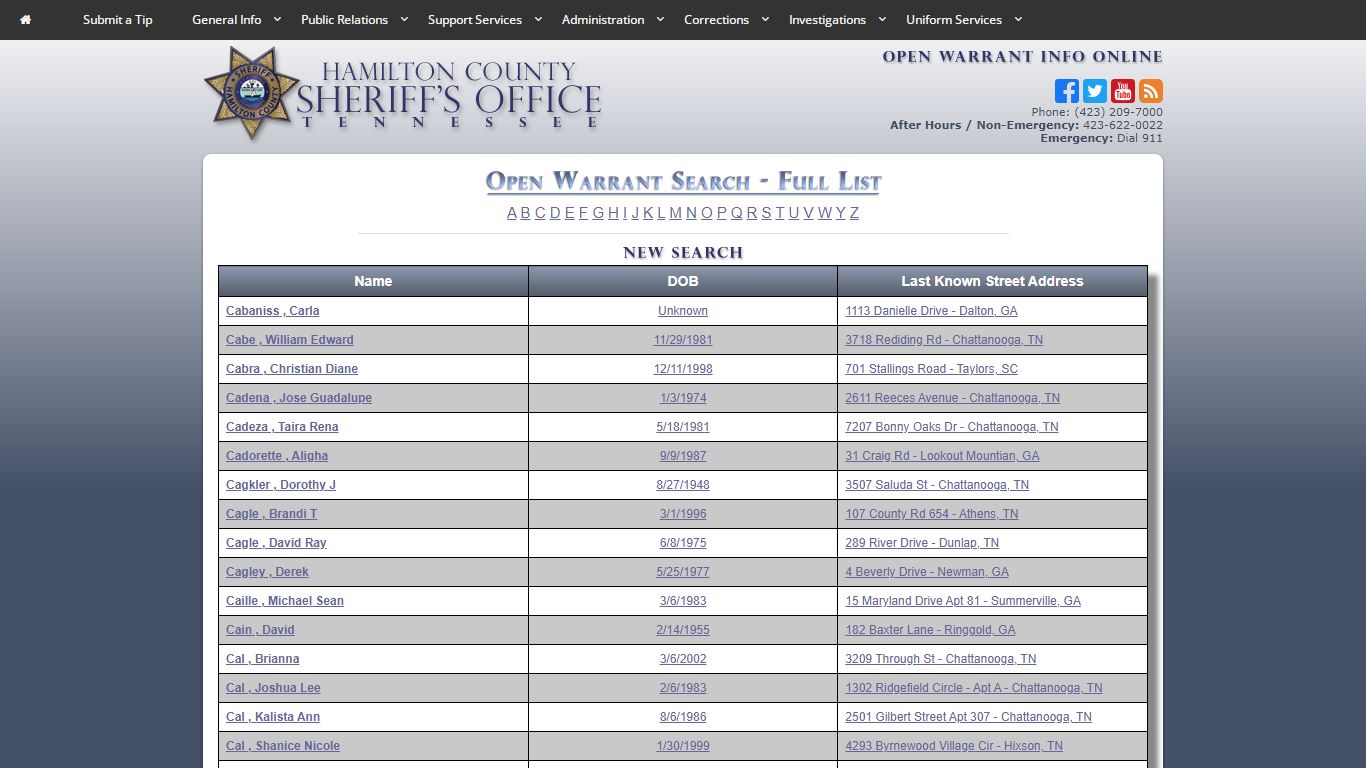Click address 31 Craig Rd - Lookout Mountian, GA
Viewport: 1366px width, 768px height.
pos(942,456)
